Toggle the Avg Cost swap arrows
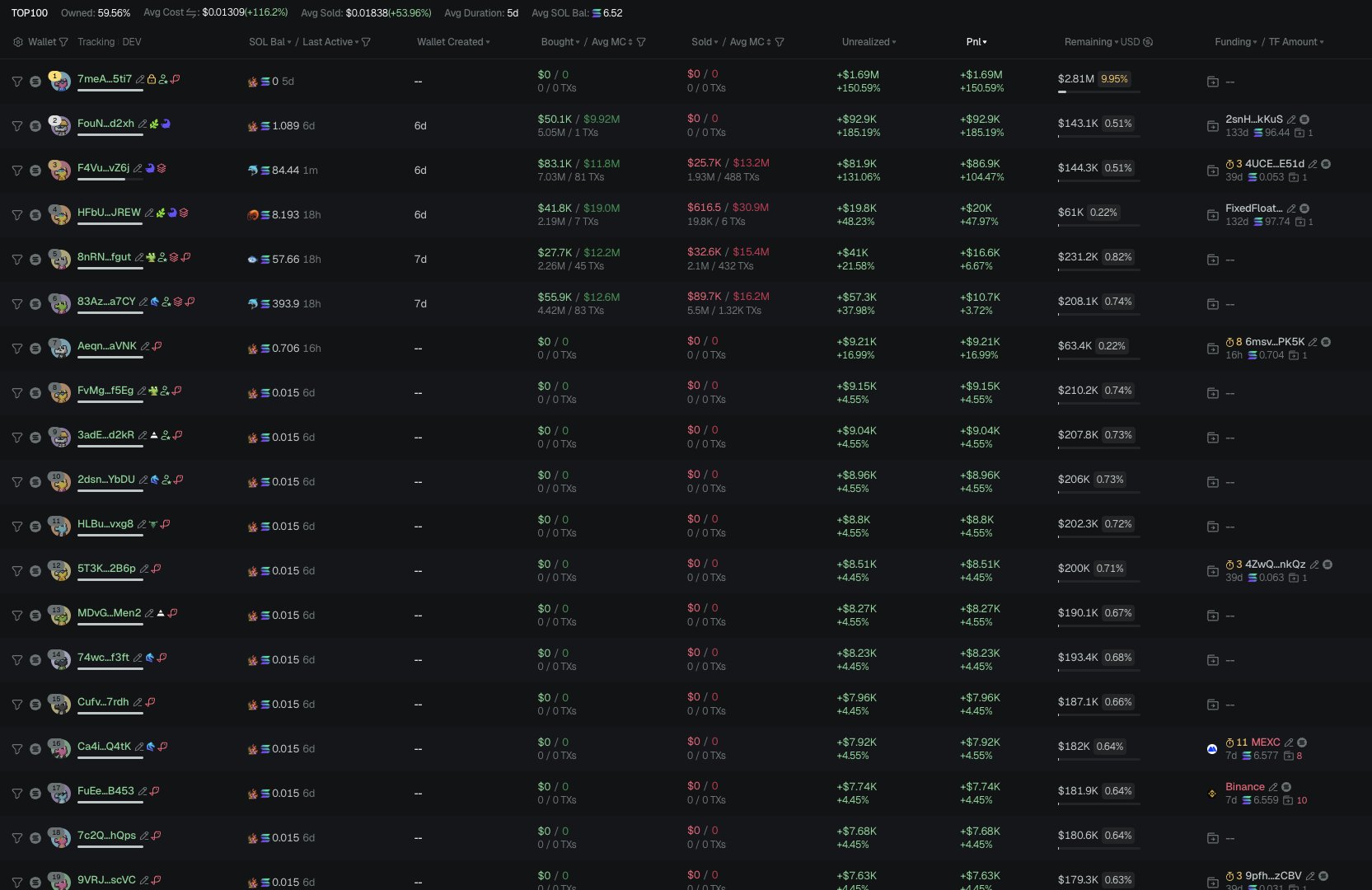The image size is (1372, 890). tap(191, 13)
